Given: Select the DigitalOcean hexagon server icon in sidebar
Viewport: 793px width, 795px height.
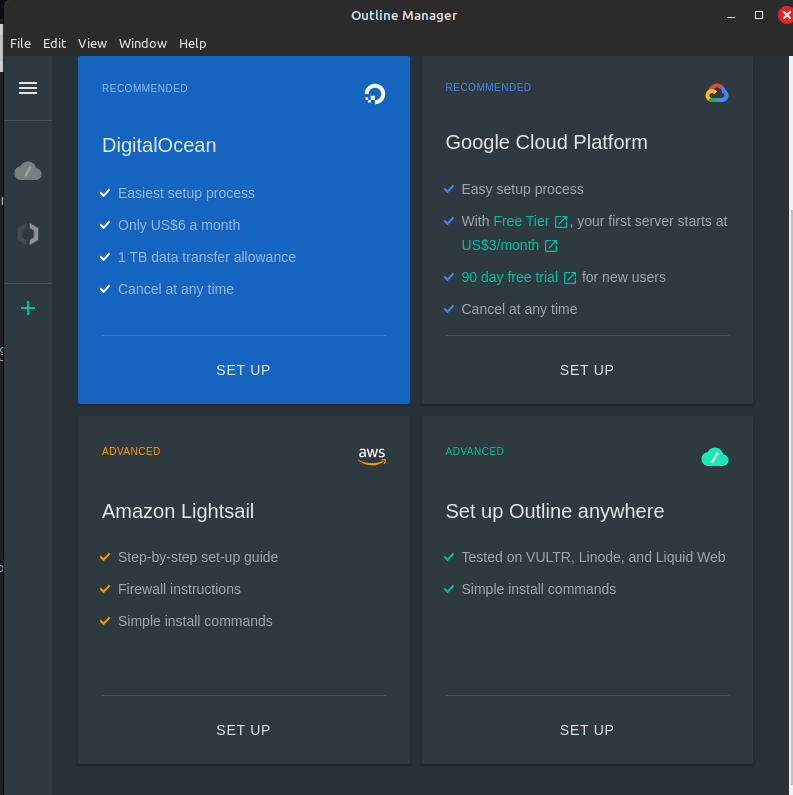Looking at the screenshot, I should tap(28, 234).
